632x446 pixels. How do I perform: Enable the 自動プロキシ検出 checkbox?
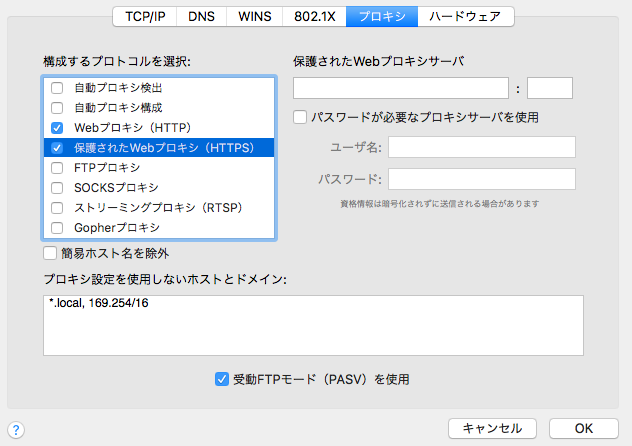(x=57, y=88)
